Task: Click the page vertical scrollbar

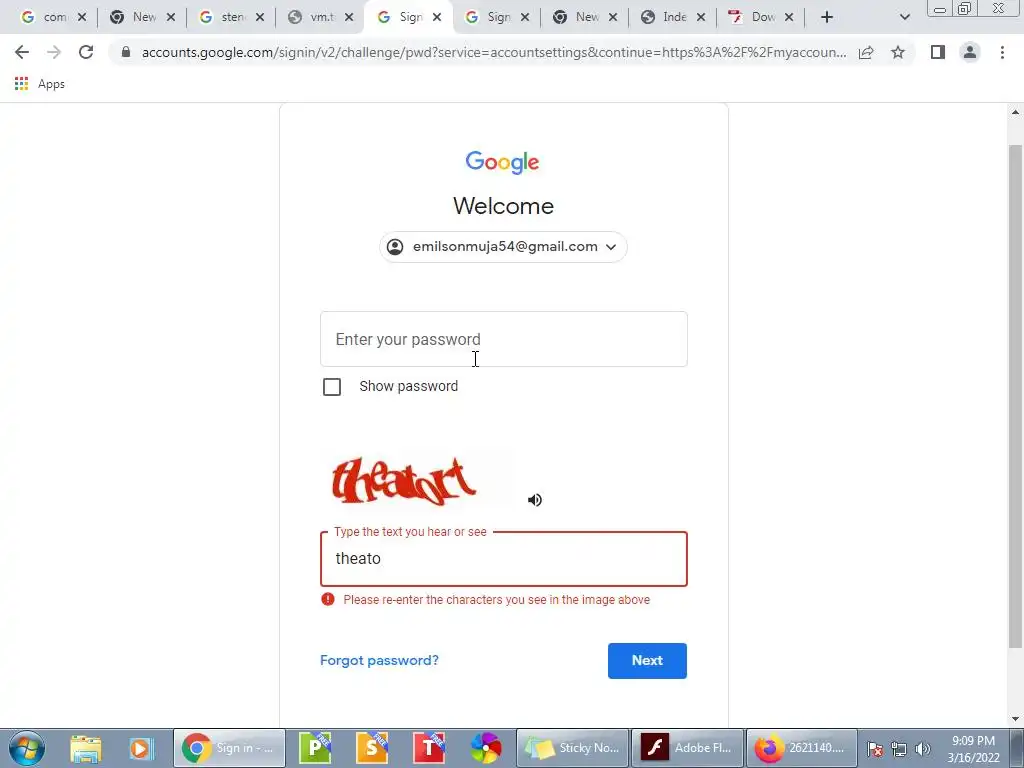Action: coord(1015,396)
